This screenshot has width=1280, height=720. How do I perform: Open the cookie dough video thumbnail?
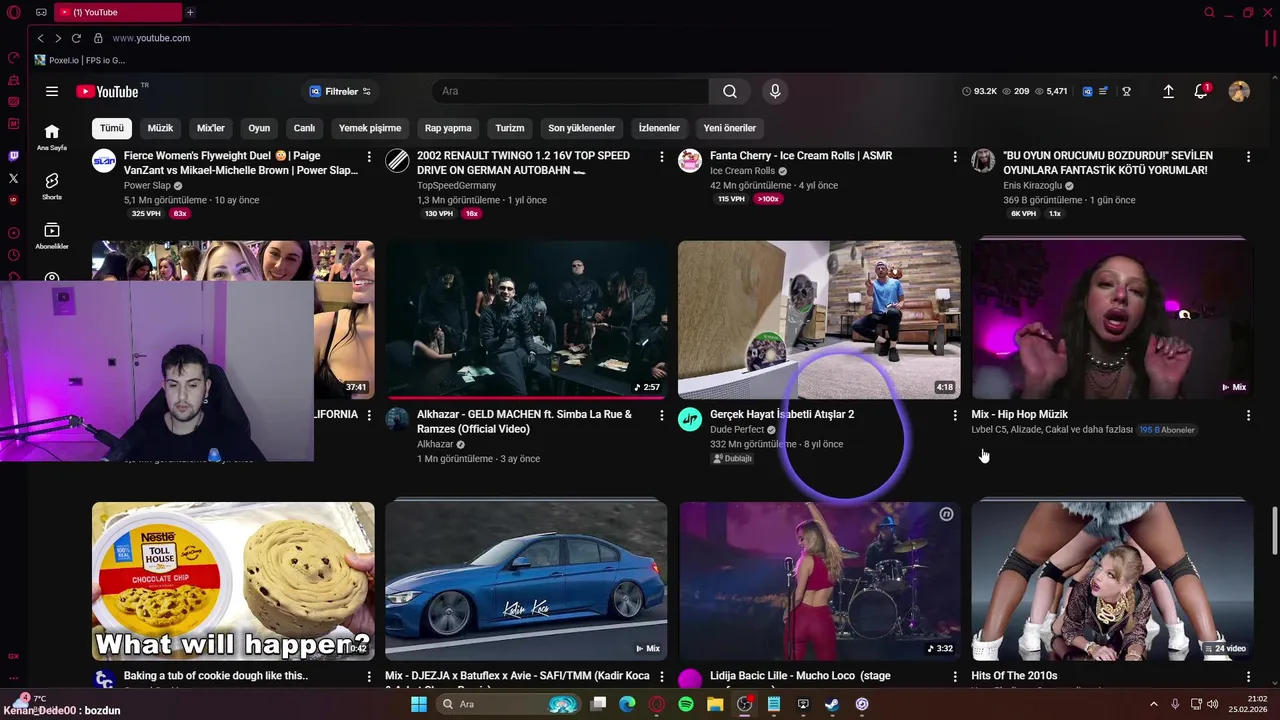pos(233,581)
